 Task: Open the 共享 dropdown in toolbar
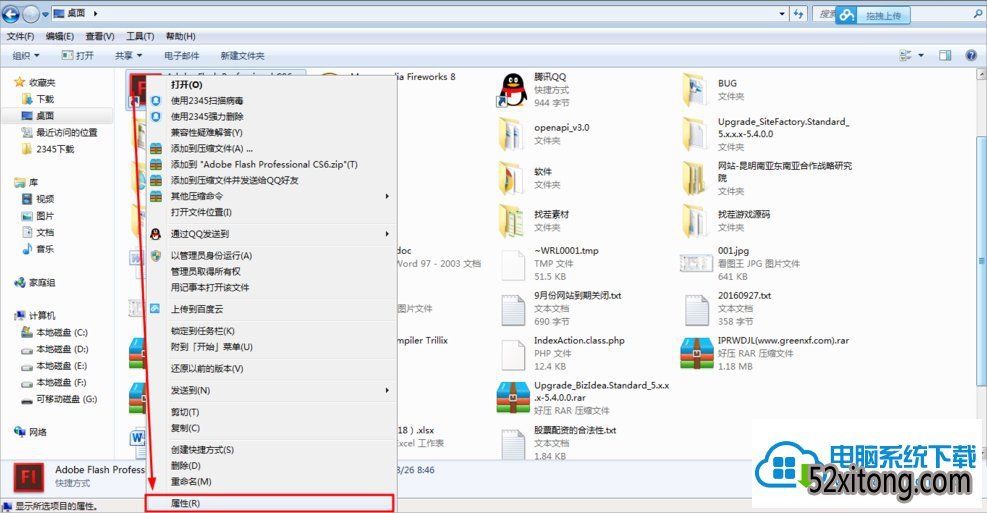coord(128,55)
